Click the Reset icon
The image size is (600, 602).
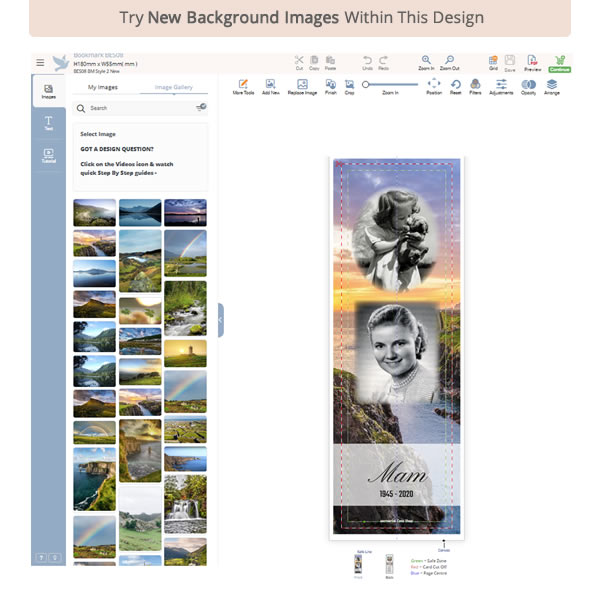[456, 87]
